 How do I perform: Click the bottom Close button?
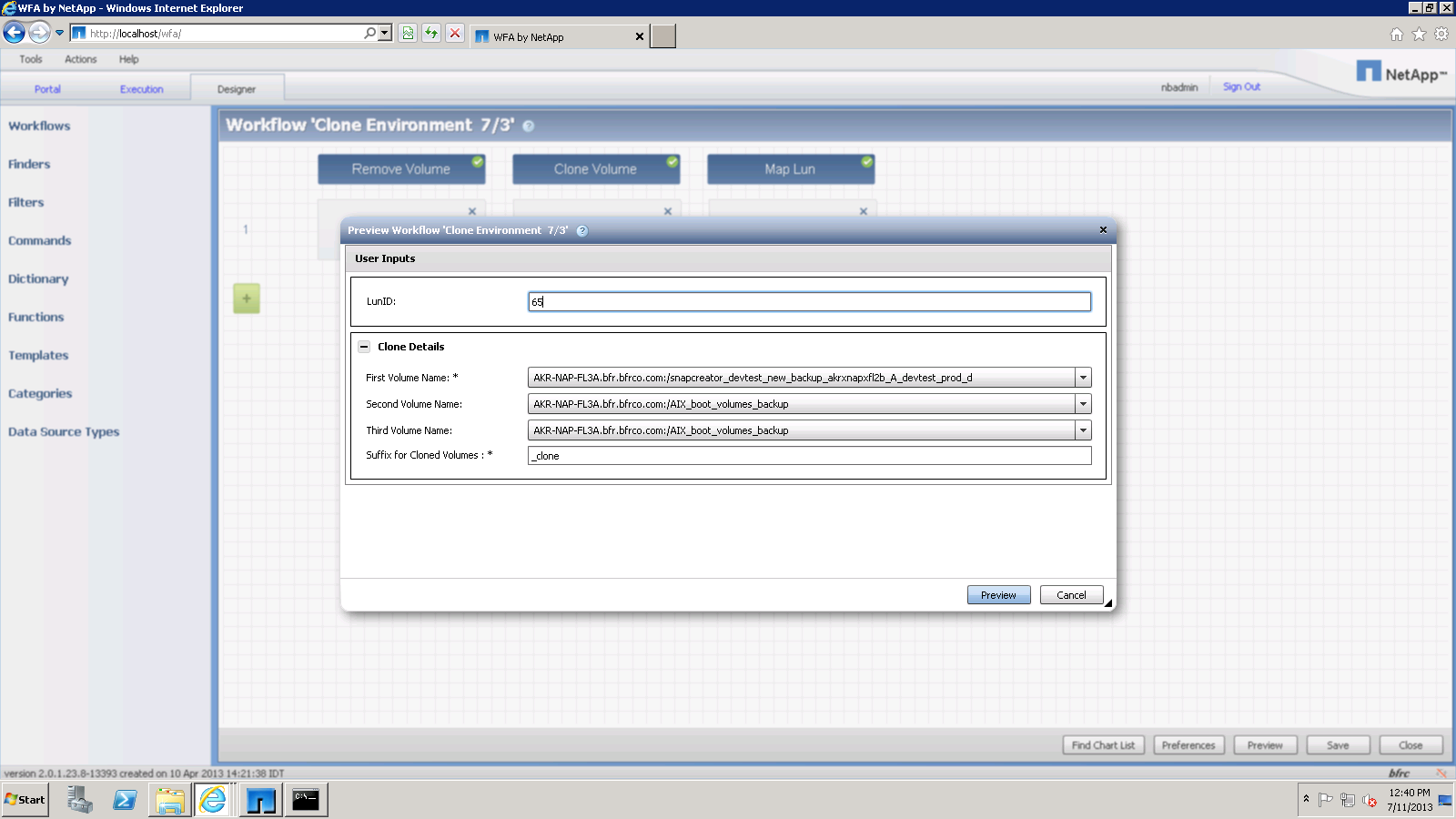[x=1410, y=745]
